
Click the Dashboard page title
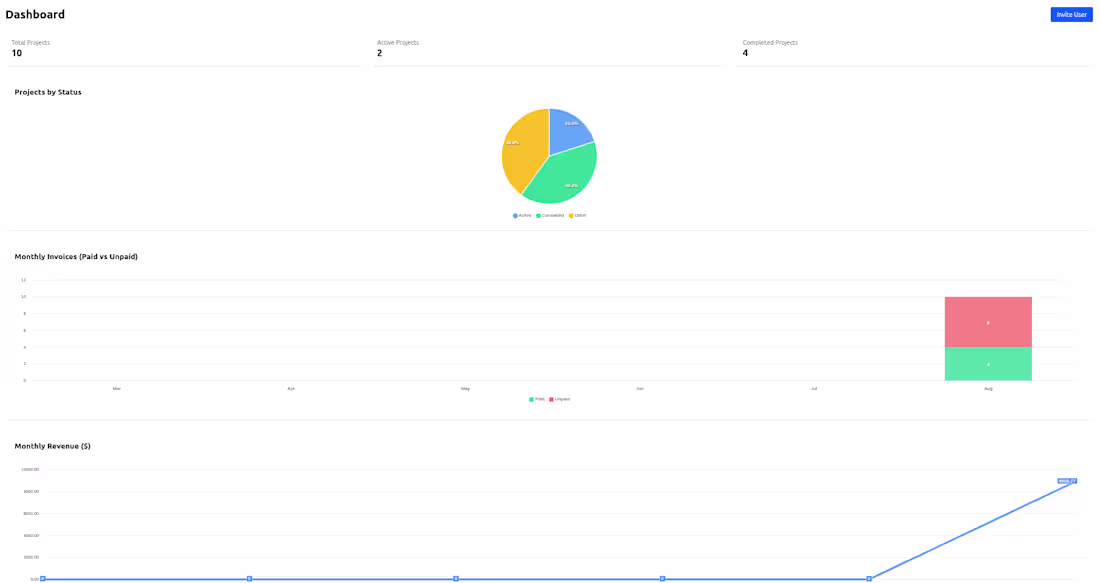pos(37,14)
